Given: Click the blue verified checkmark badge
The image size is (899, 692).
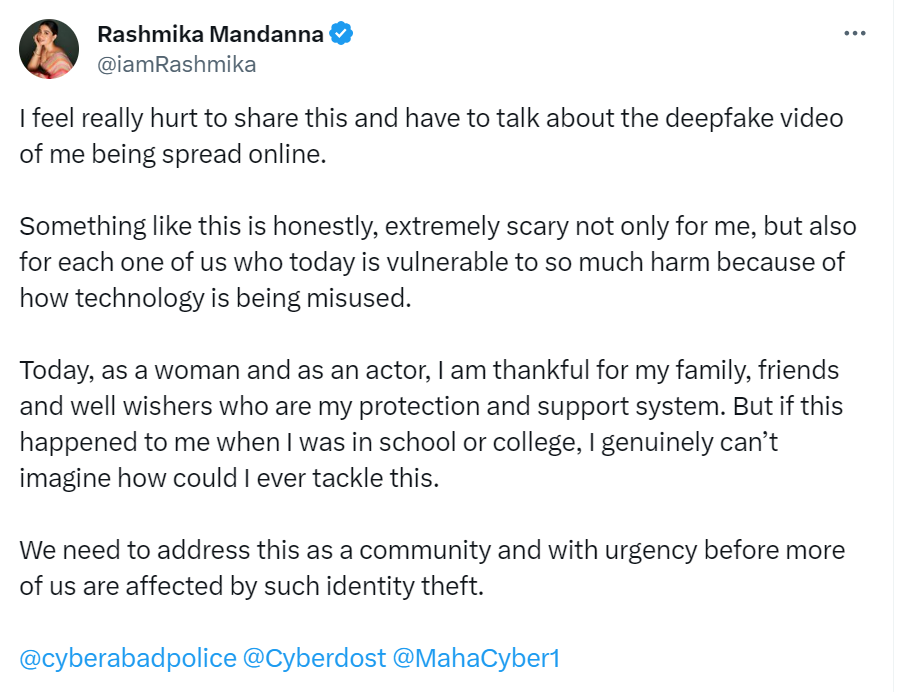Looking at the screenshot, I should pyautogui.click(x=340, y=33).
